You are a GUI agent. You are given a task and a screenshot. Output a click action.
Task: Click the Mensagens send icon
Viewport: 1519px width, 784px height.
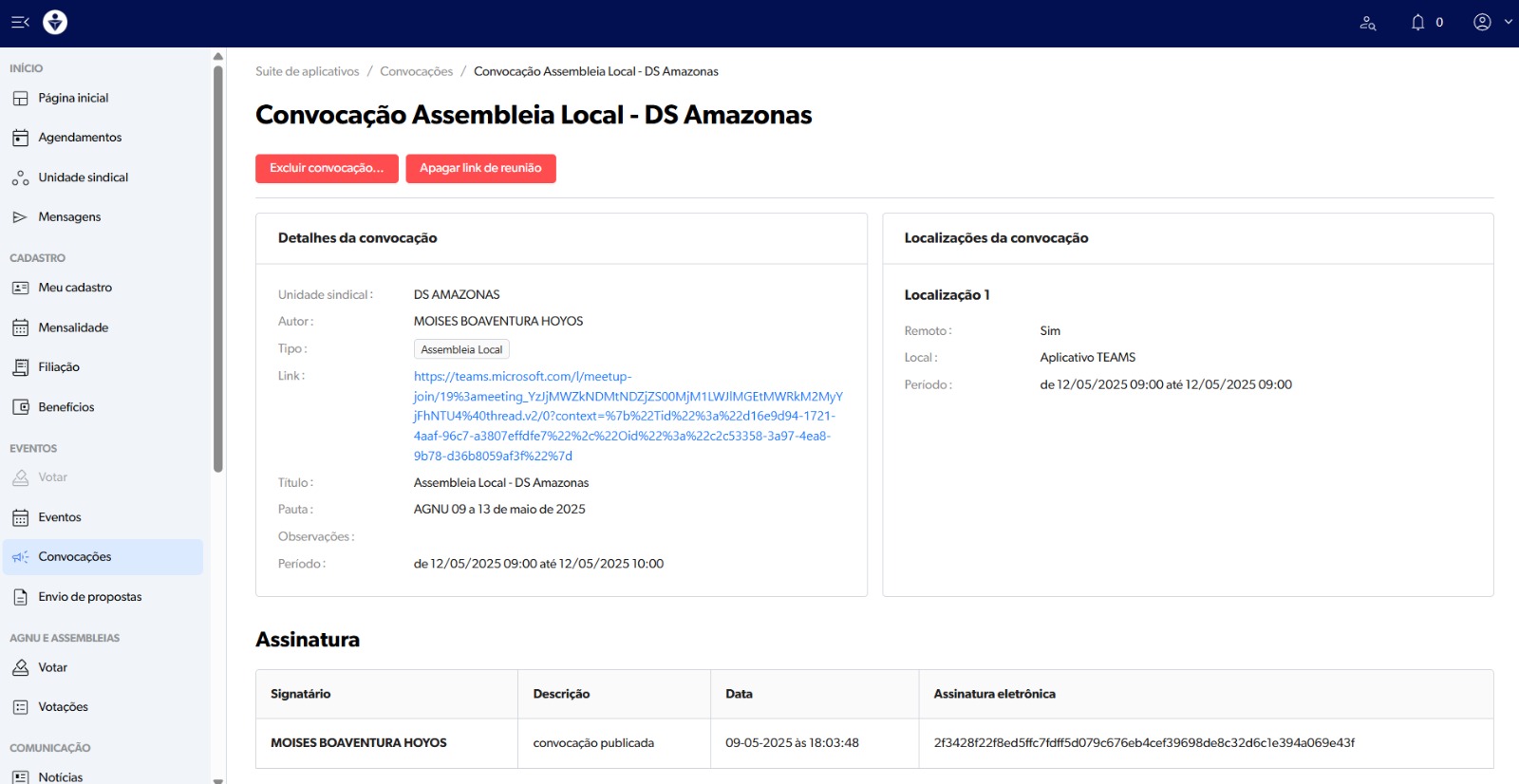(20, 217)
